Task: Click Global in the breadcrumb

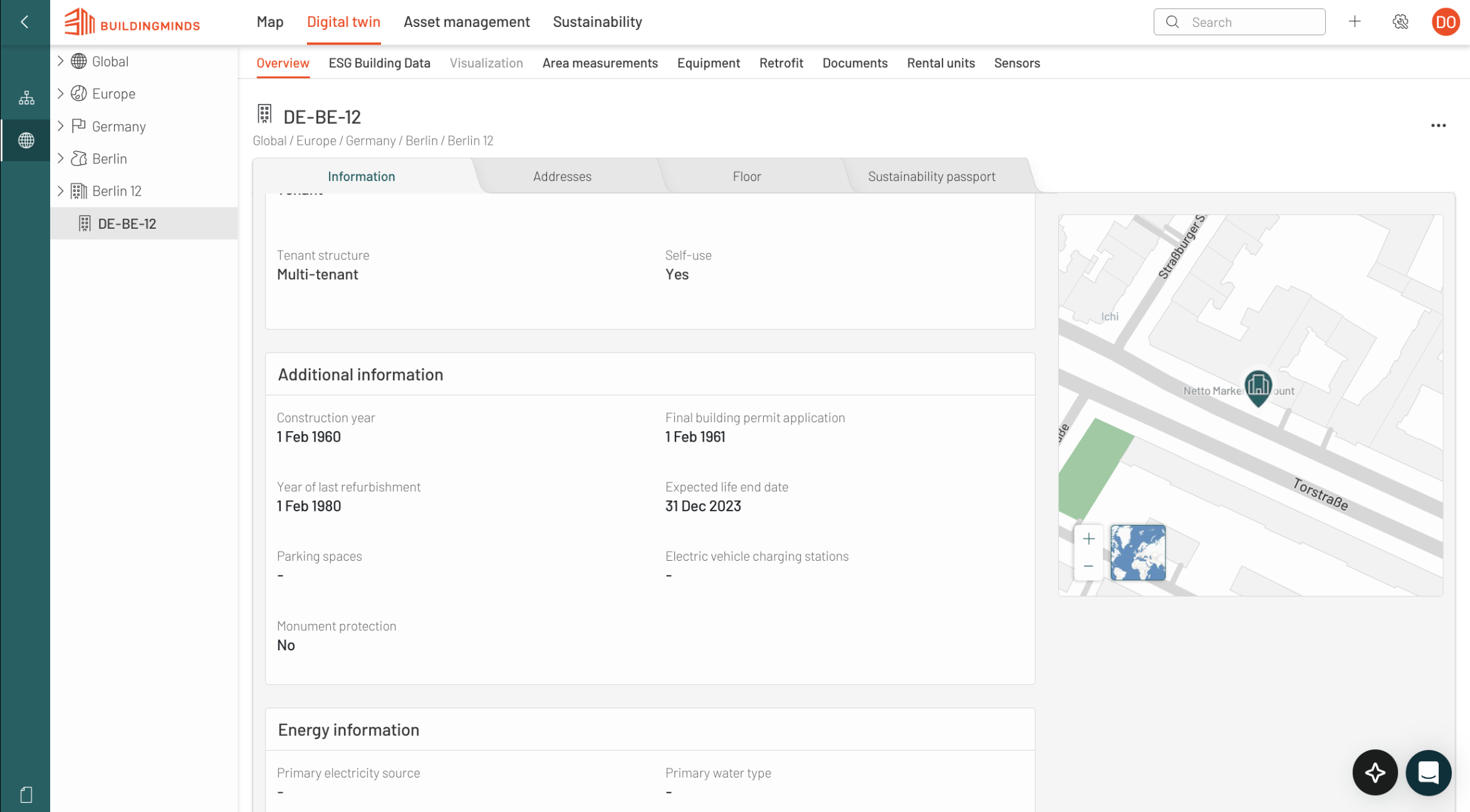Action: (x=269, y=141)
